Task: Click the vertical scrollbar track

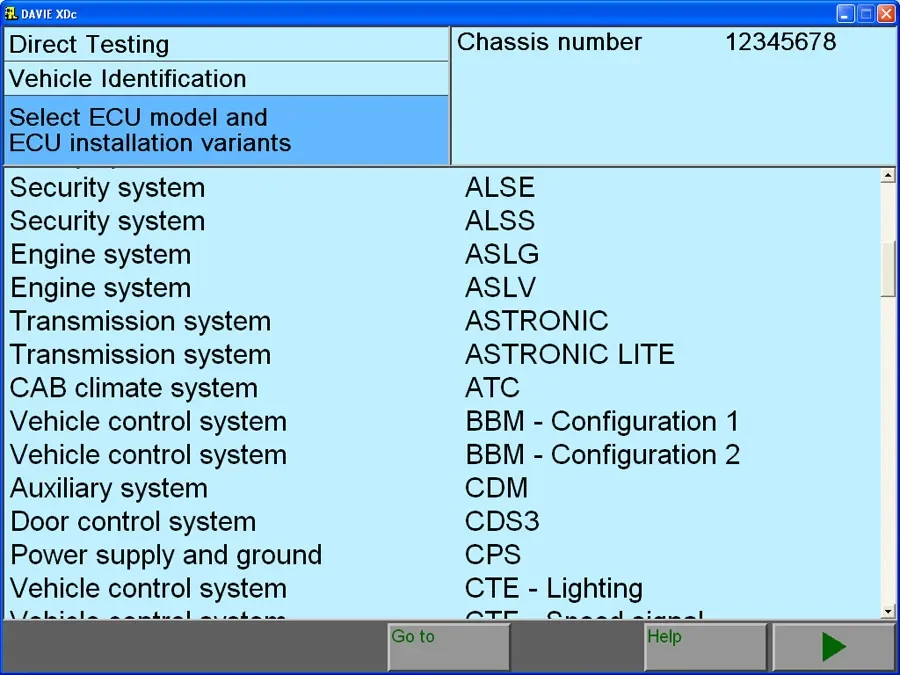Action: click(x=886, y=450)
